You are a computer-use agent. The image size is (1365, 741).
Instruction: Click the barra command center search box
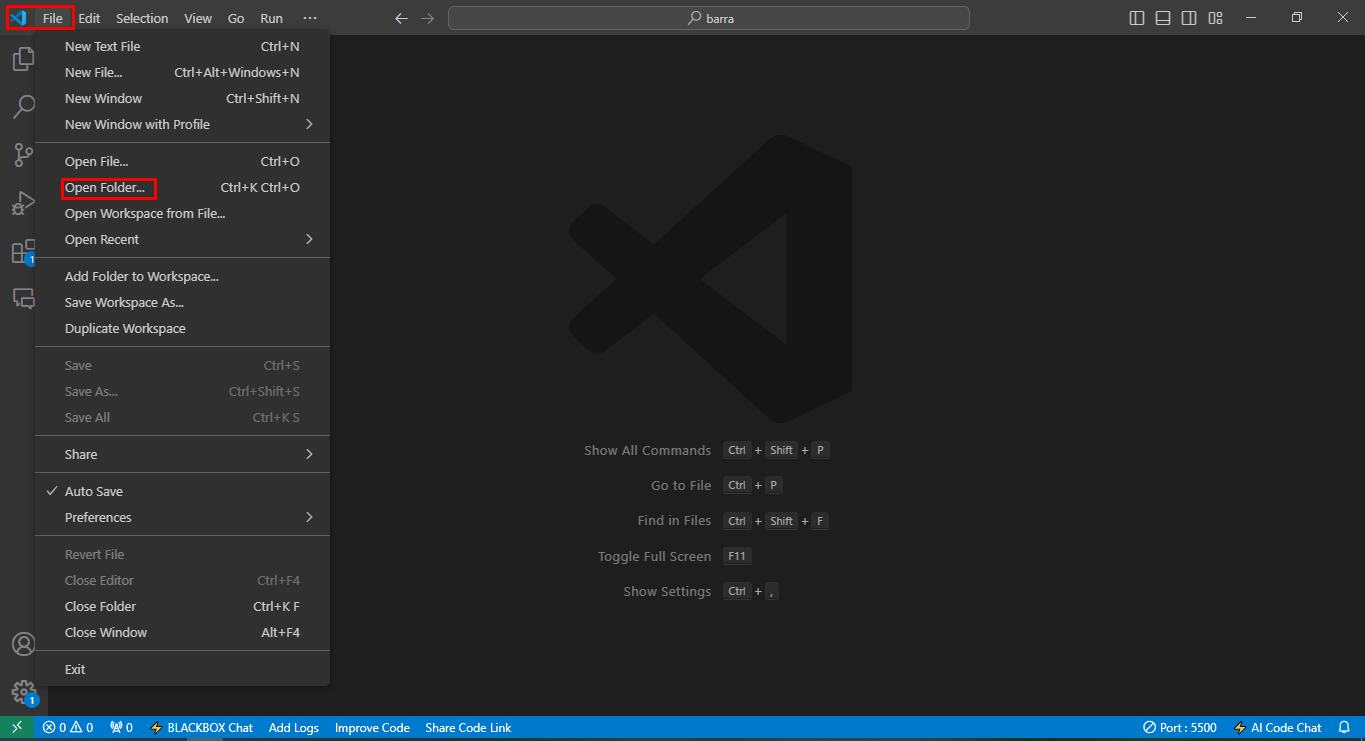(x=709, y=18)
